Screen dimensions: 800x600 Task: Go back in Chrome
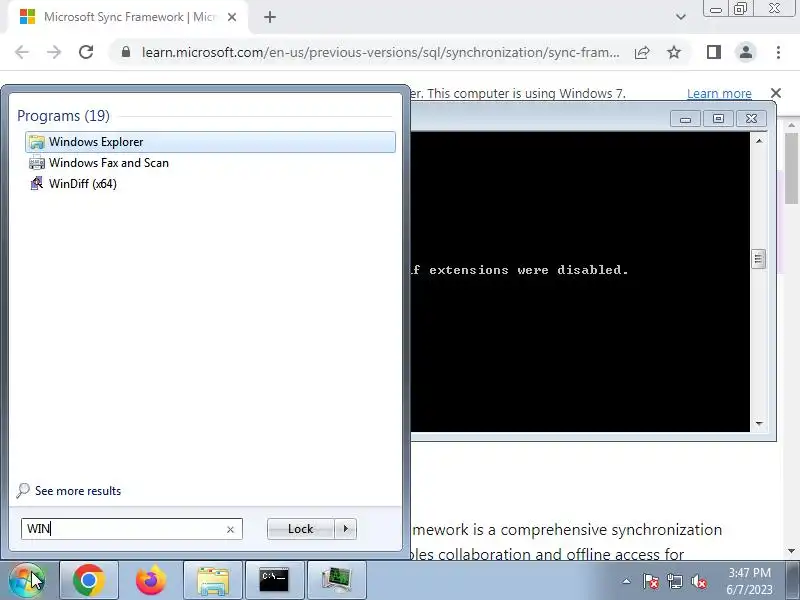[x=21, y=52]
